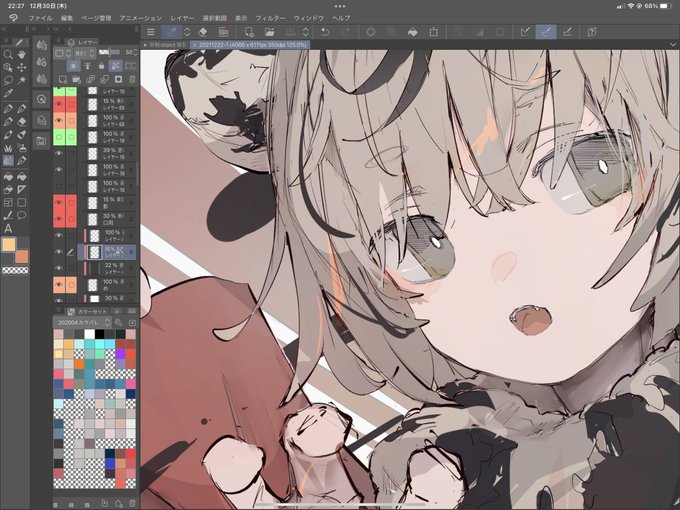The width and height of the screenshot is (680, 510).
Task: Click the layer opacity stepper arrows
Action: pos(135,52)
